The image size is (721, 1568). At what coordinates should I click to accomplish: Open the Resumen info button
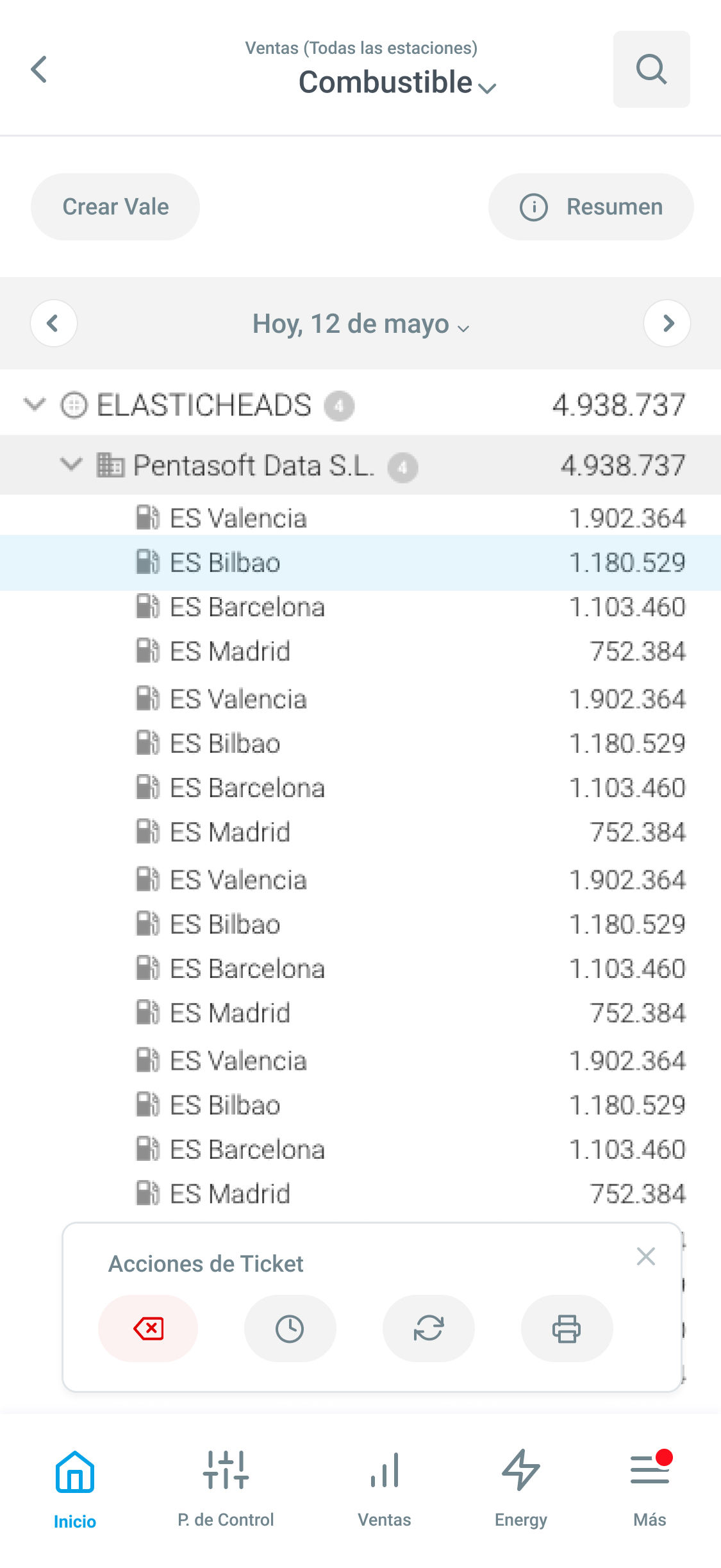(590, 207)
